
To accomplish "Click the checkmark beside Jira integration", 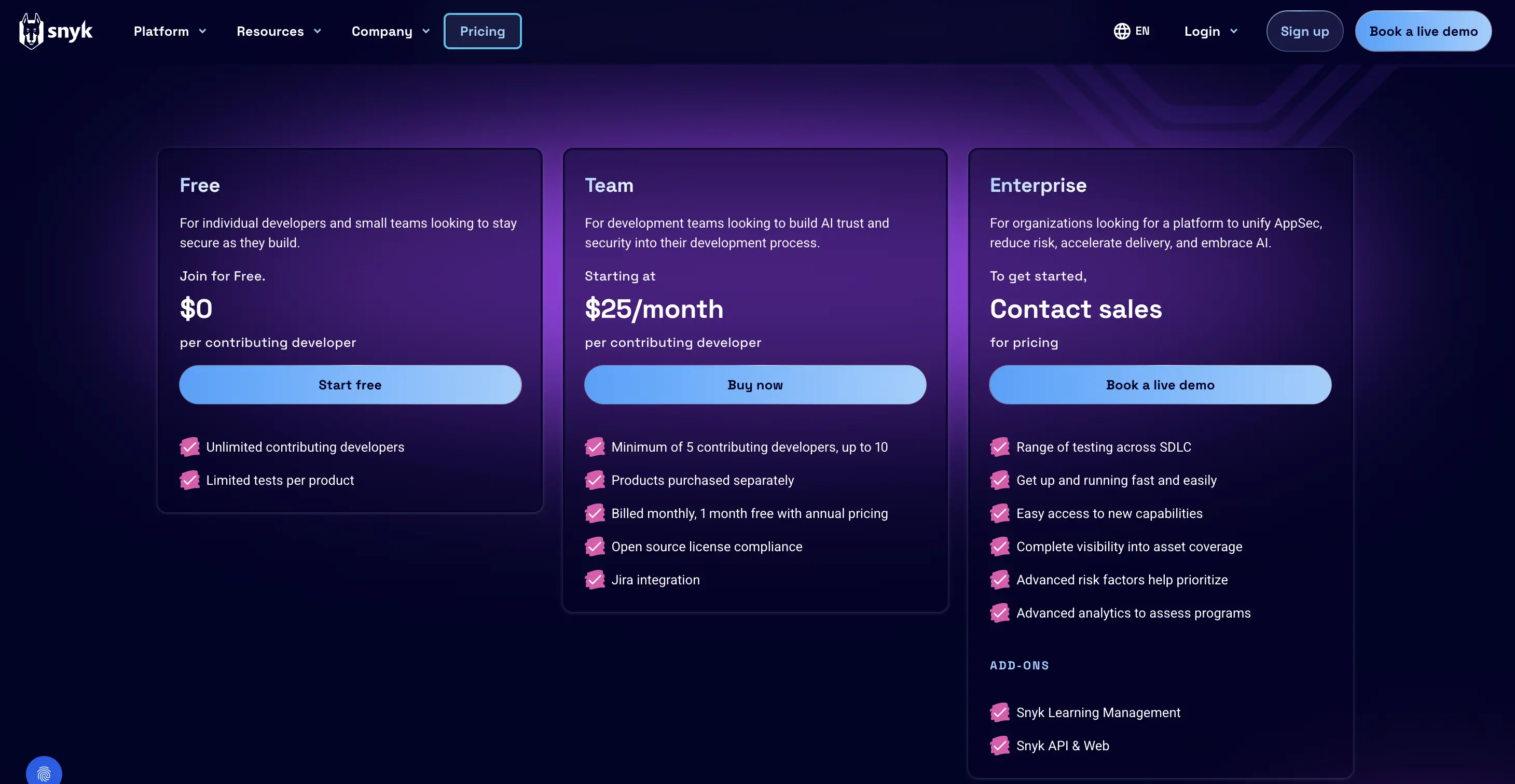I will tap(595, 580).
